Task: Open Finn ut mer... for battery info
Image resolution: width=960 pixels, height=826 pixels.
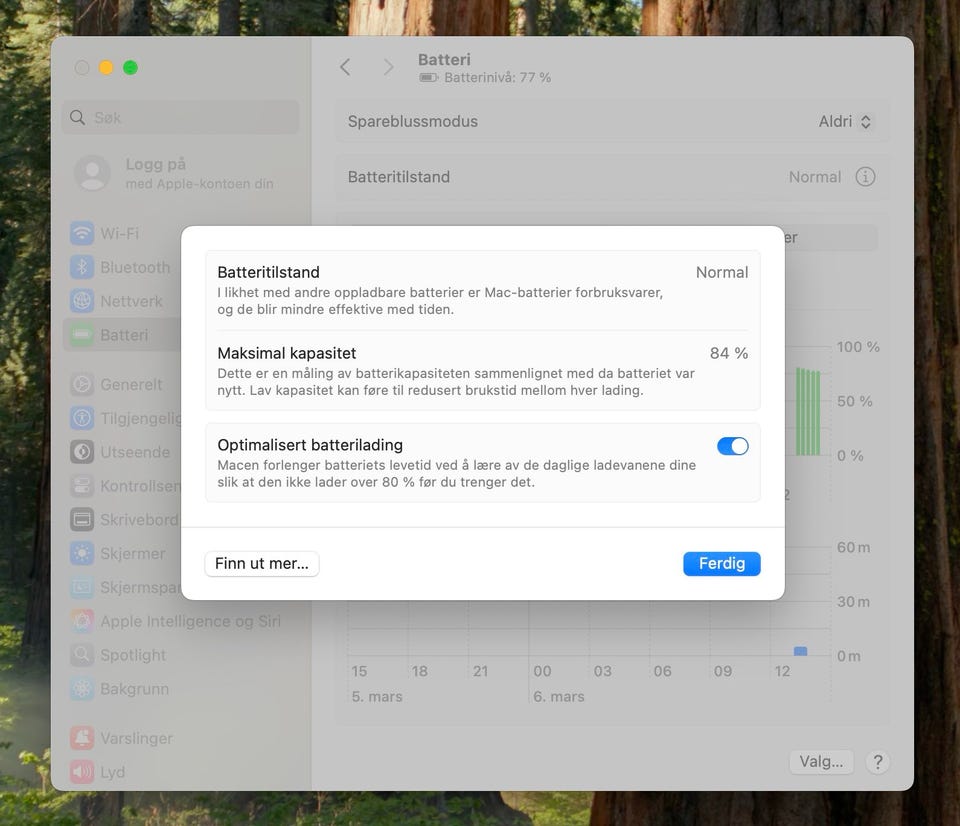Action: point(261,563)
